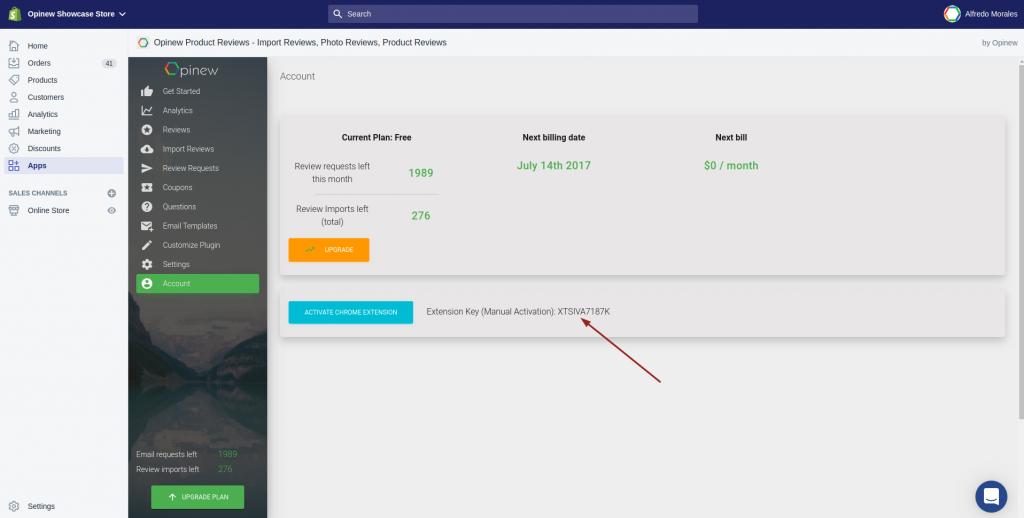Image resolution: width=1024 pixels, height=518 pixels.
Task: Click extension key XTSIVA7187K text
Action: pos(583,312)
